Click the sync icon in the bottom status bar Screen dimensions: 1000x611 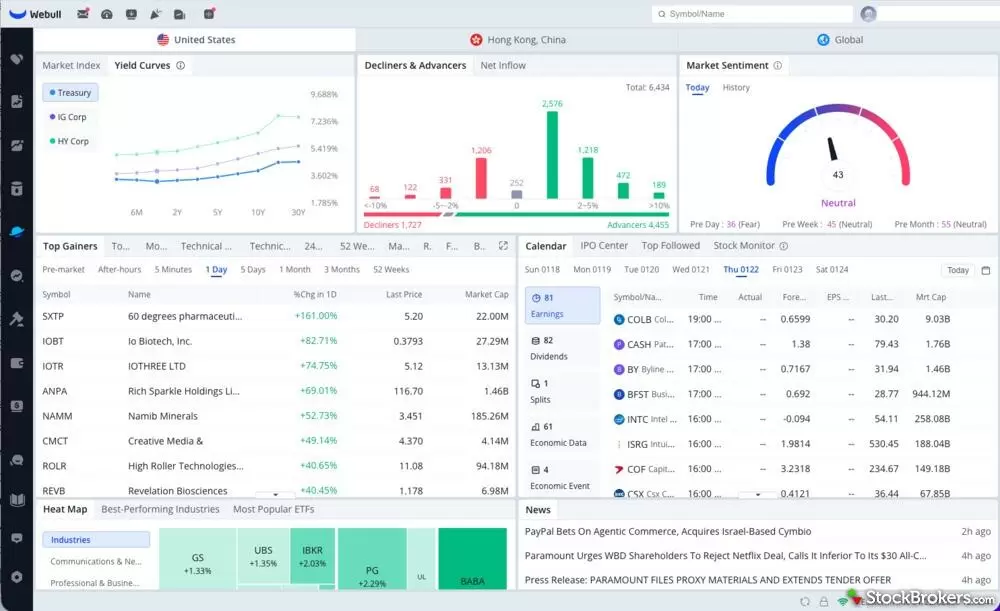tap(804, 601)
